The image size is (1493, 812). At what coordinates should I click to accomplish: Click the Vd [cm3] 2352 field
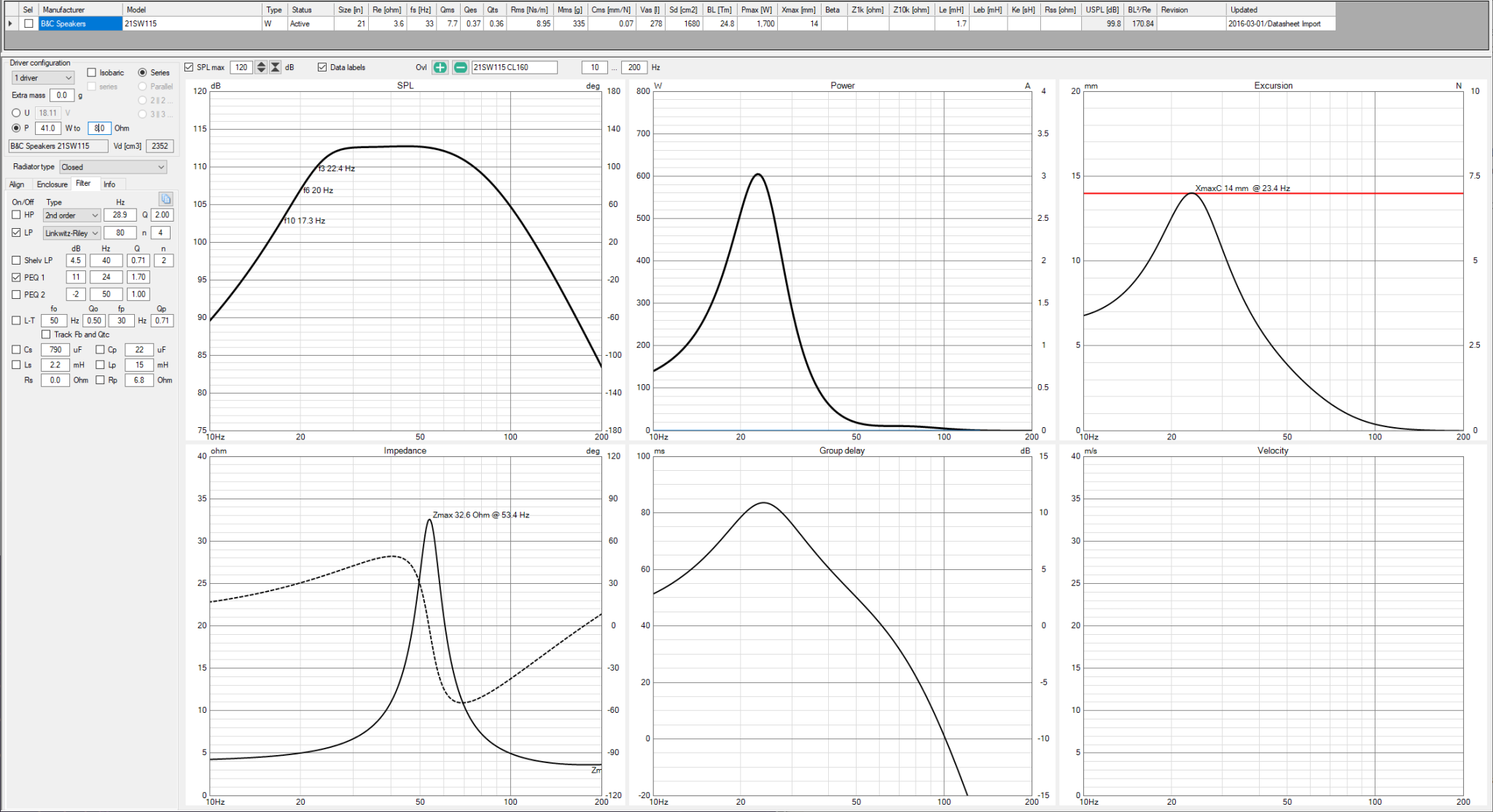(x=160, y=146)
